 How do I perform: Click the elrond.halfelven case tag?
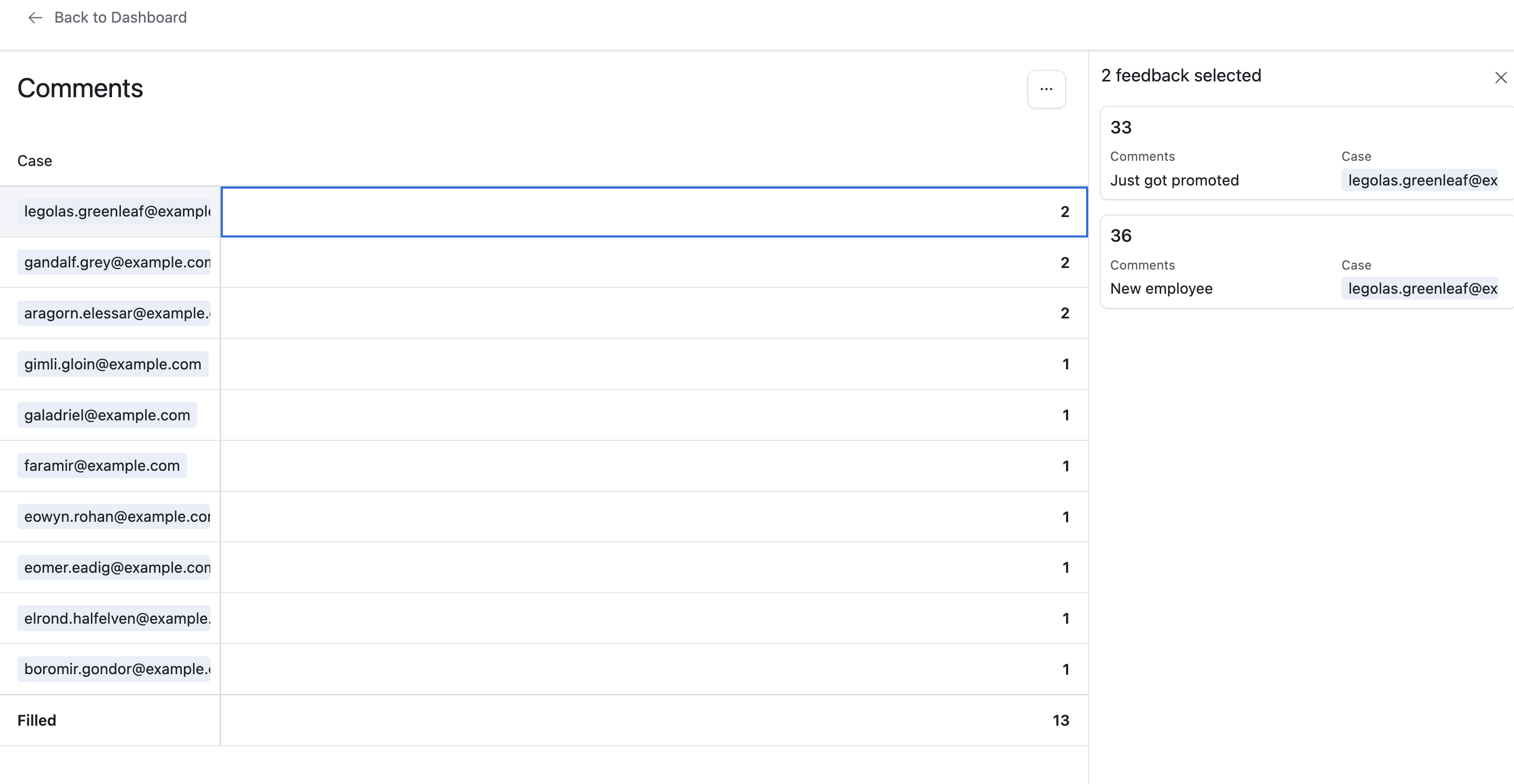[114, 618]
